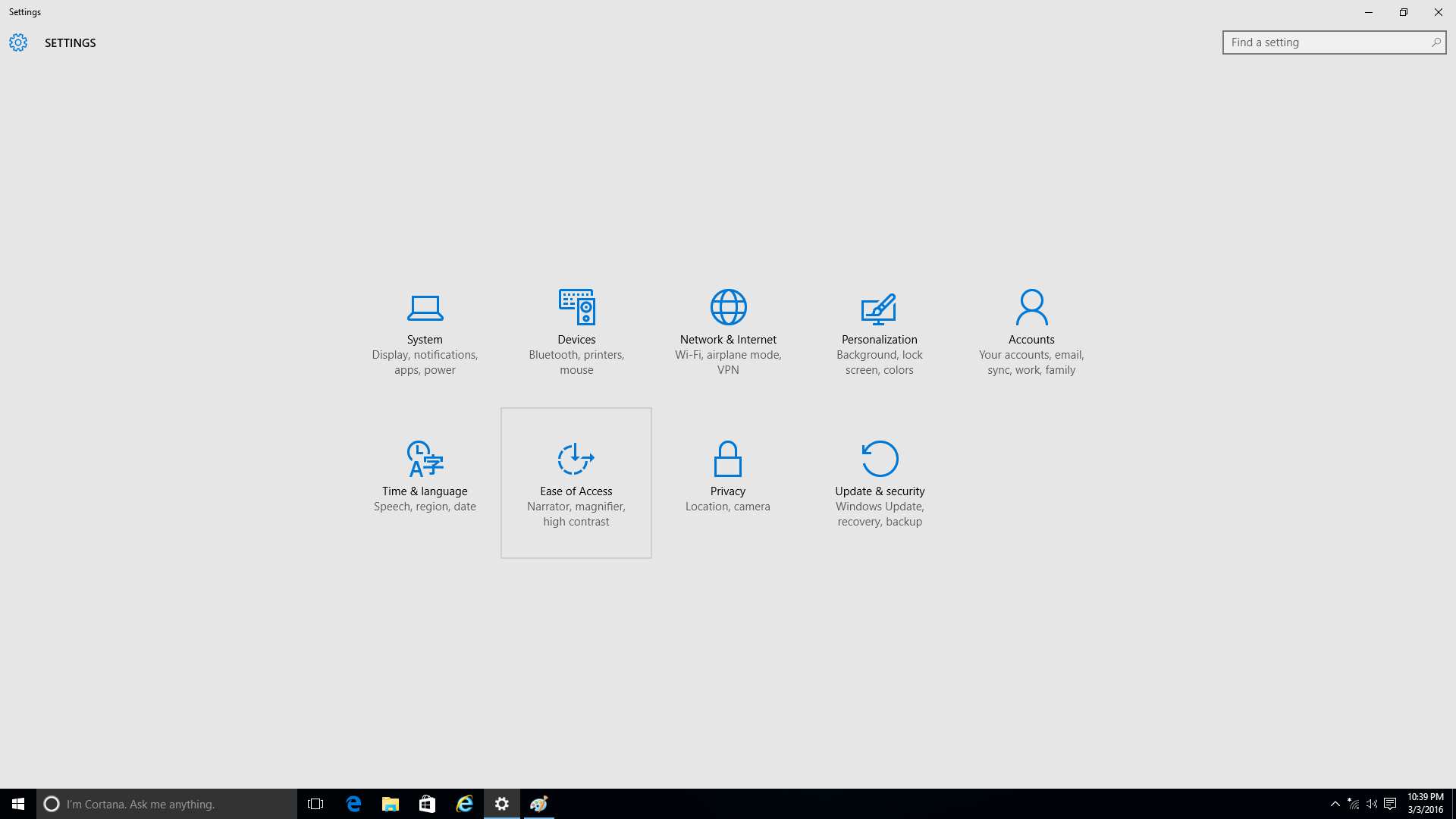The height and width of the screenshot is (819, 1456).
Task: Launch Microsoft Edge from taskbar
Action: pos(353,804)
